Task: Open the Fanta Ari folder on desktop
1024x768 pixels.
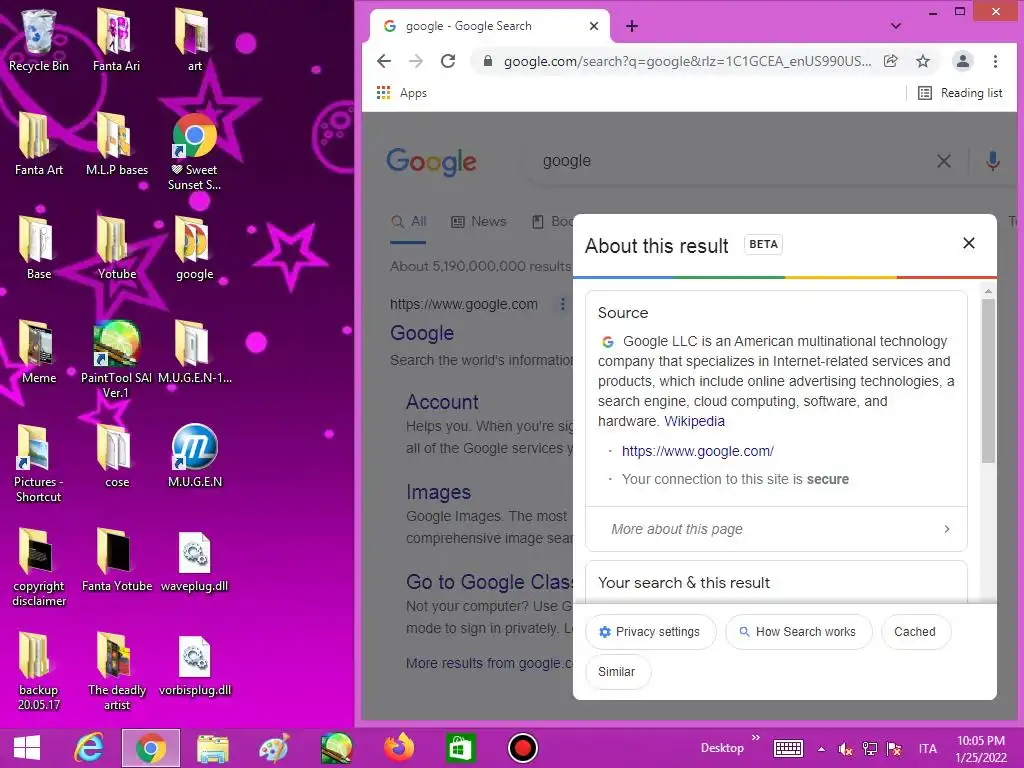Action: pyautogui.click(x=116, y=40)
